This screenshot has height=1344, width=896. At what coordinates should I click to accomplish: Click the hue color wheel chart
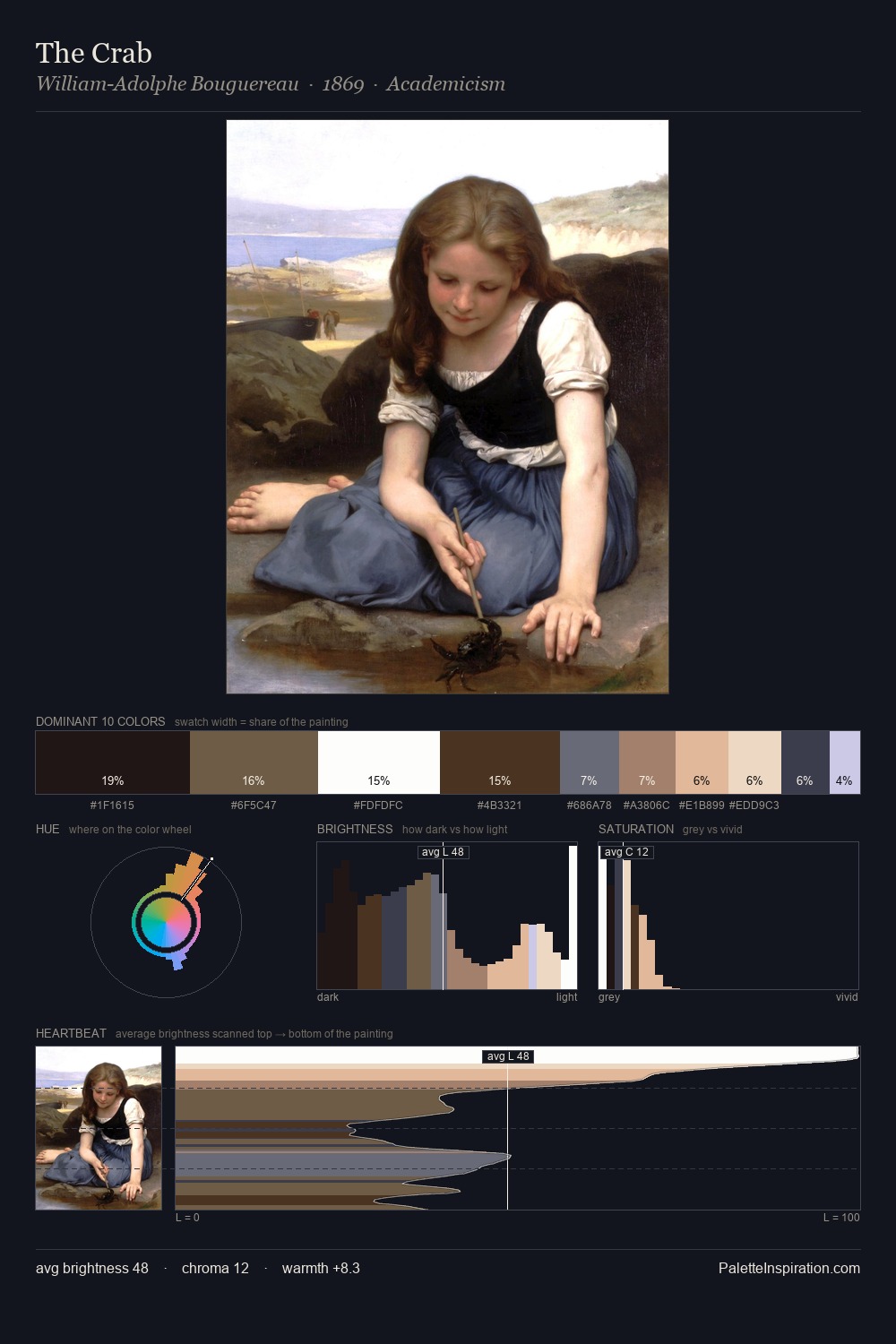[167, 922]
